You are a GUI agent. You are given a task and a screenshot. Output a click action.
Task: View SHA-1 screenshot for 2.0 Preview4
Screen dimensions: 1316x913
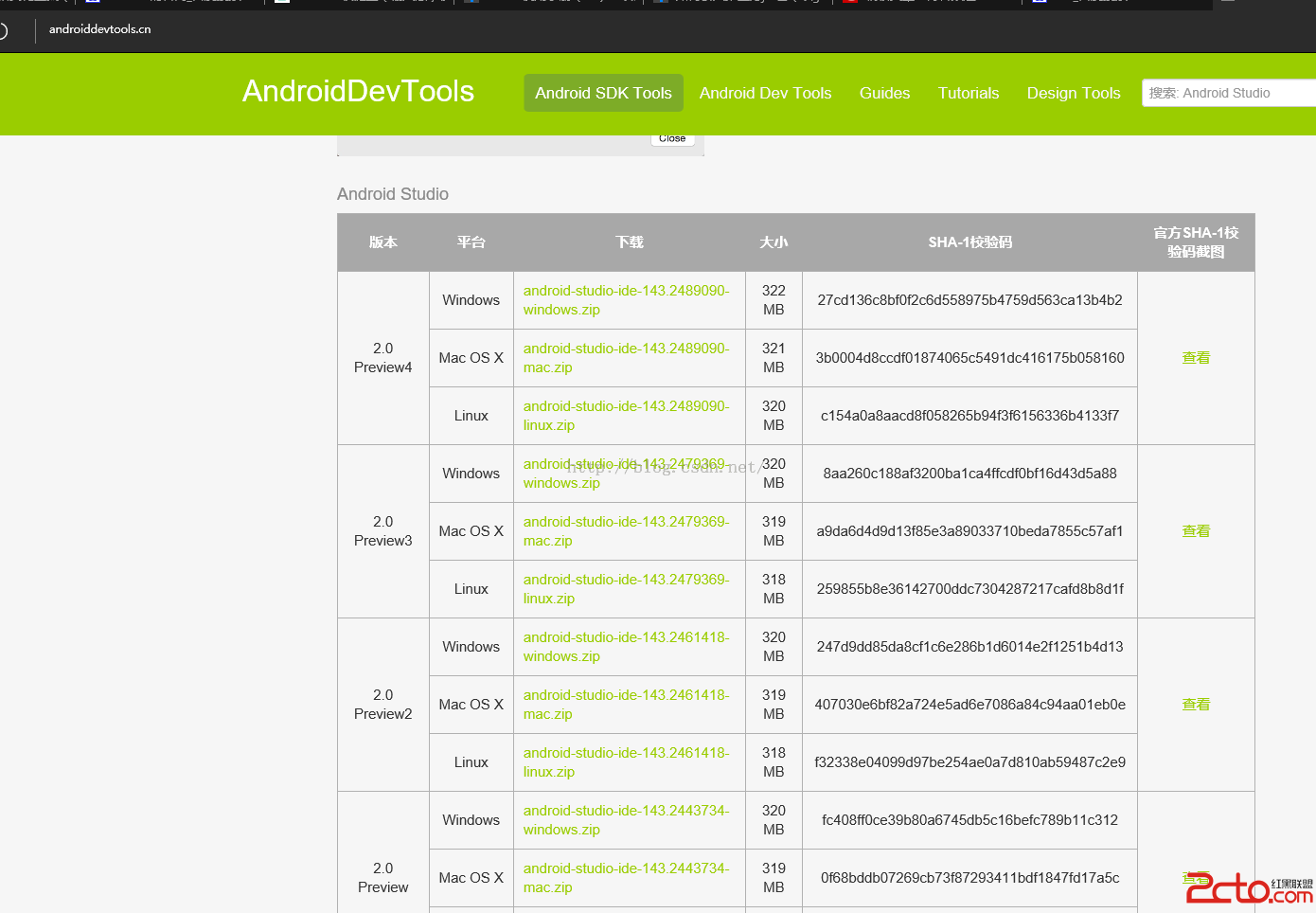[1196, 358]
